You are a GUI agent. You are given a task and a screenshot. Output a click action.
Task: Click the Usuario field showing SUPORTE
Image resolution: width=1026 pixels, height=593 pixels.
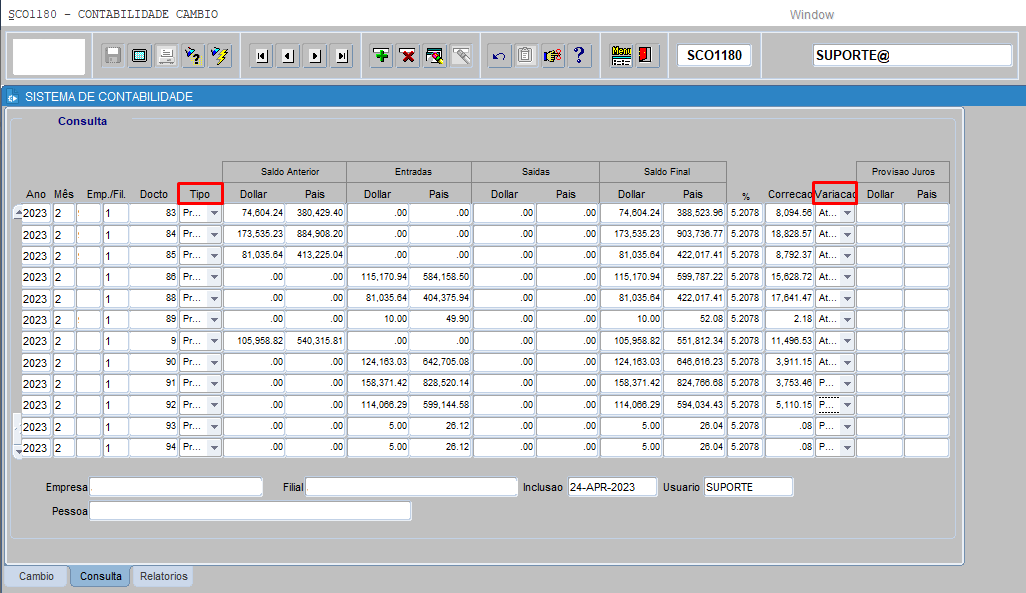coord(749,487)
